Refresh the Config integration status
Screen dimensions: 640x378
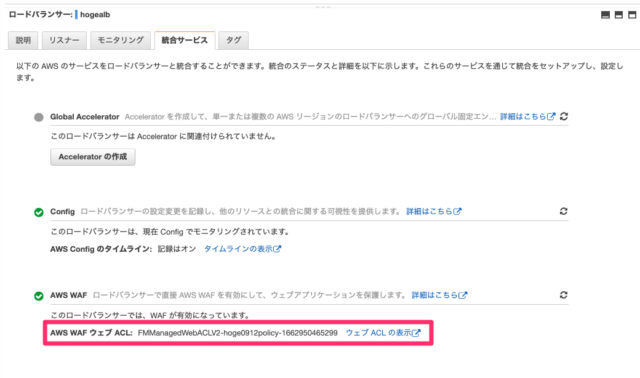[x=564, y=211]
